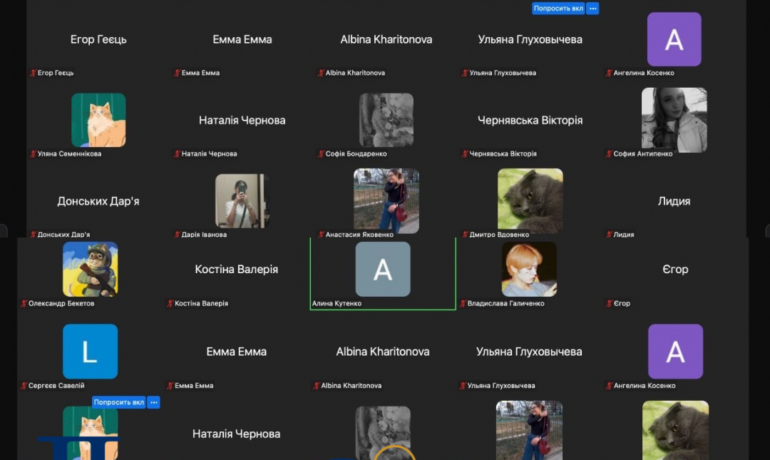Open the three-dots menu beside top "Попросить вкл"
The height and width of the screenshot is (460, 770).
point(593,8)
